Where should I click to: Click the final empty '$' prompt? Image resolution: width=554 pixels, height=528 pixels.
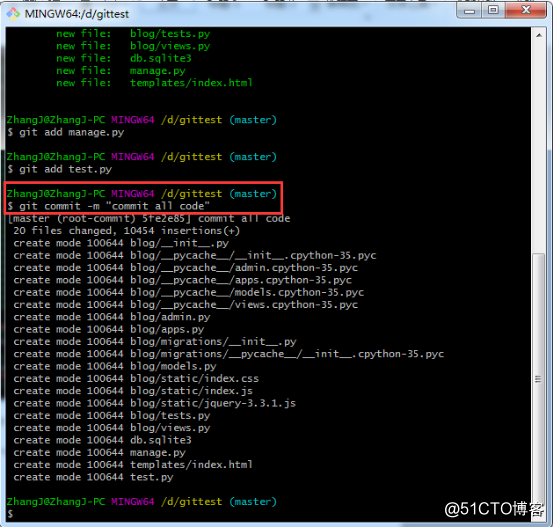point(10,514)
